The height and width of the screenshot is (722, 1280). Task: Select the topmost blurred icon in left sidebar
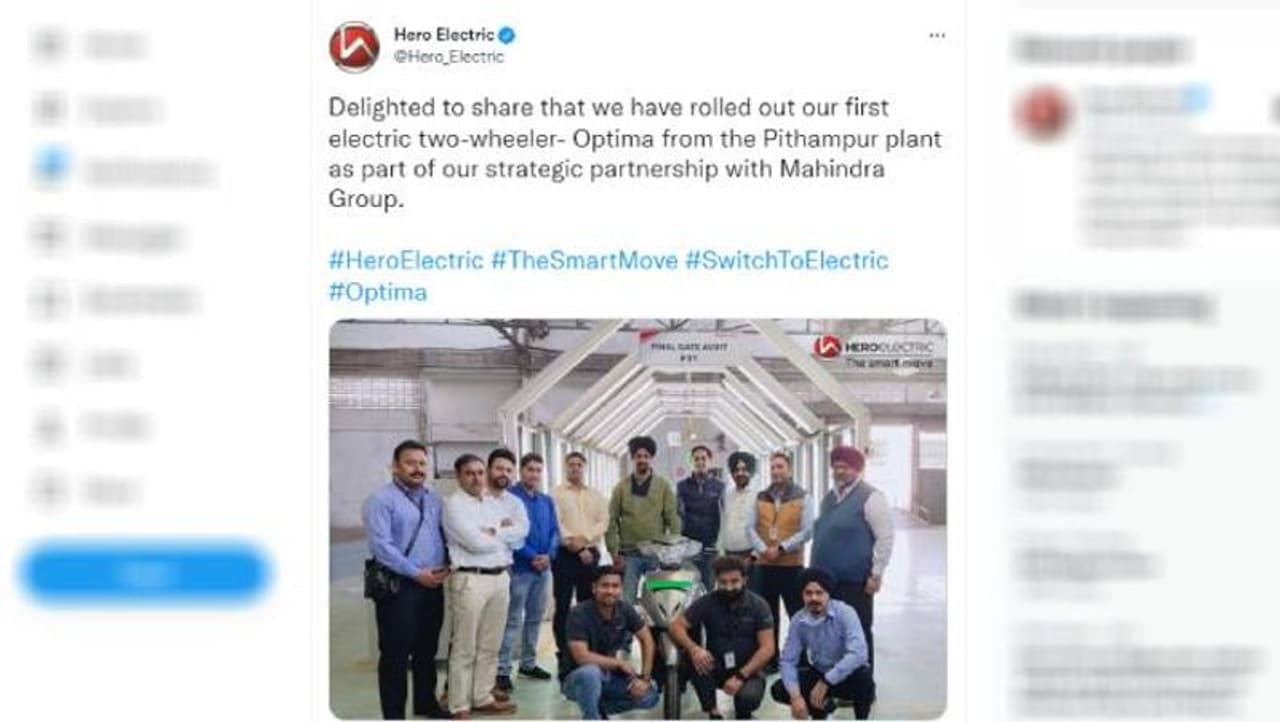(x=49, y=45)
